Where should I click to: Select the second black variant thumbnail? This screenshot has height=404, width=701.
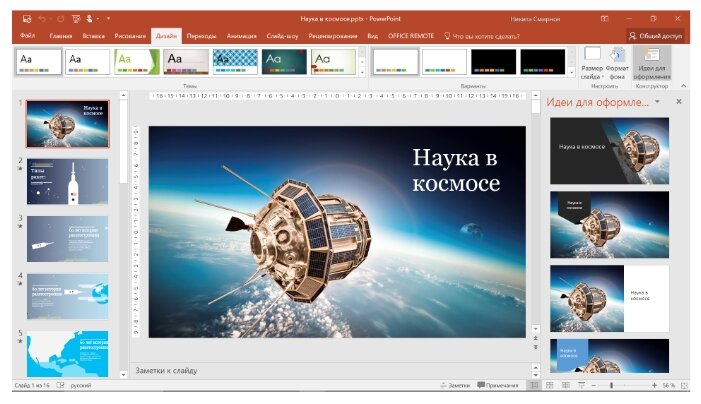pos(543,62)
